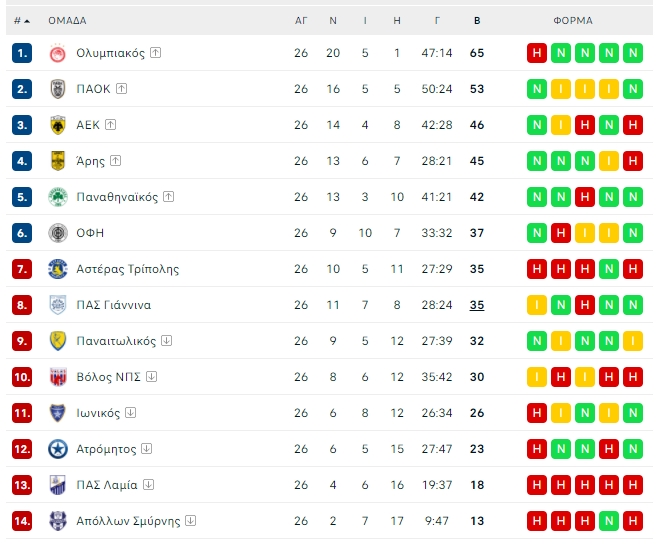The height and width of the screenshot is (547, 658).
Task: Click the Ολυμπιακός team crest
Action: pyautogui.click(x=57, y=53)
